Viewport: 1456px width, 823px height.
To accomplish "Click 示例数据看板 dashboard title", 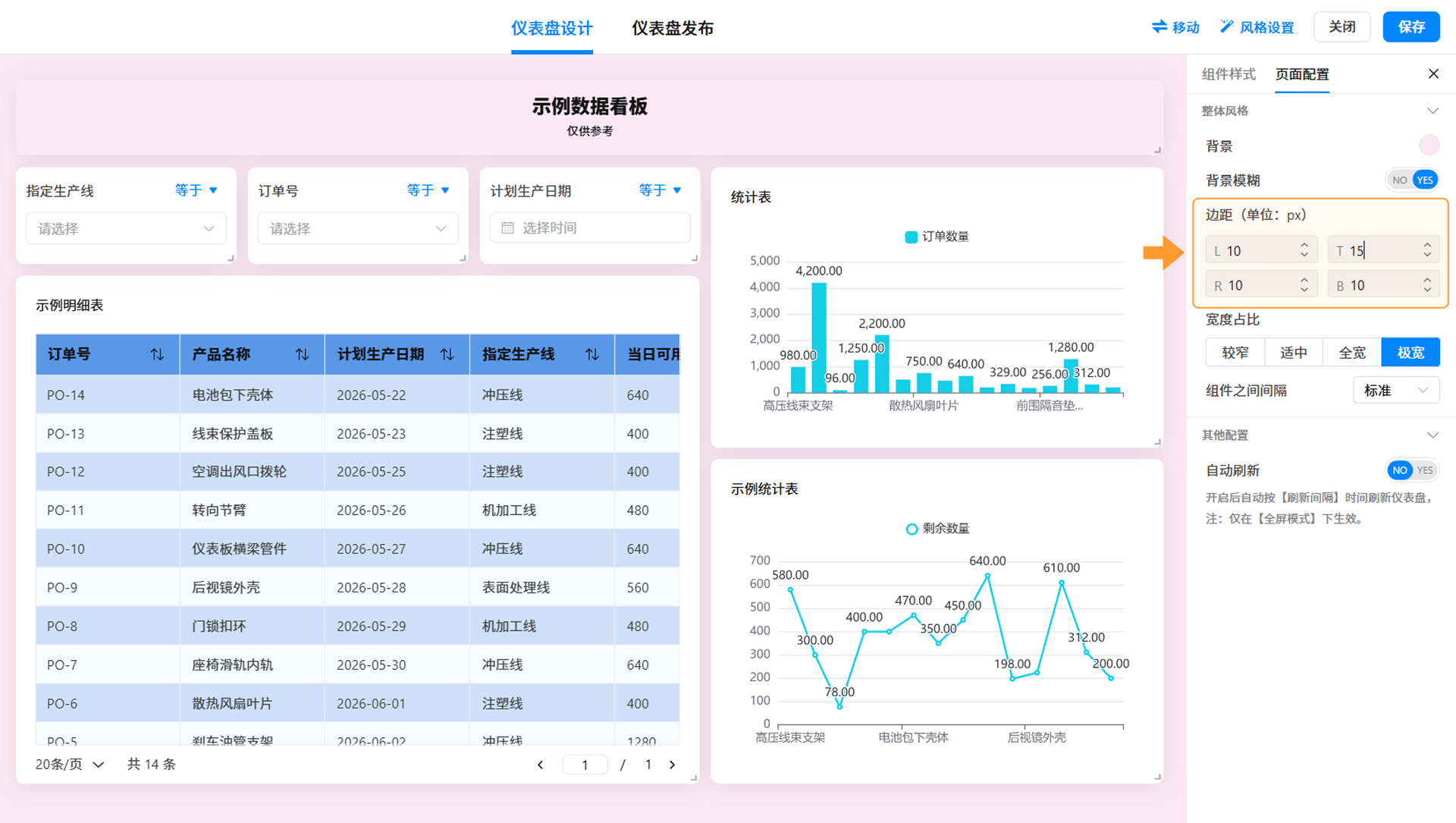I will click(x=589, y=106).
